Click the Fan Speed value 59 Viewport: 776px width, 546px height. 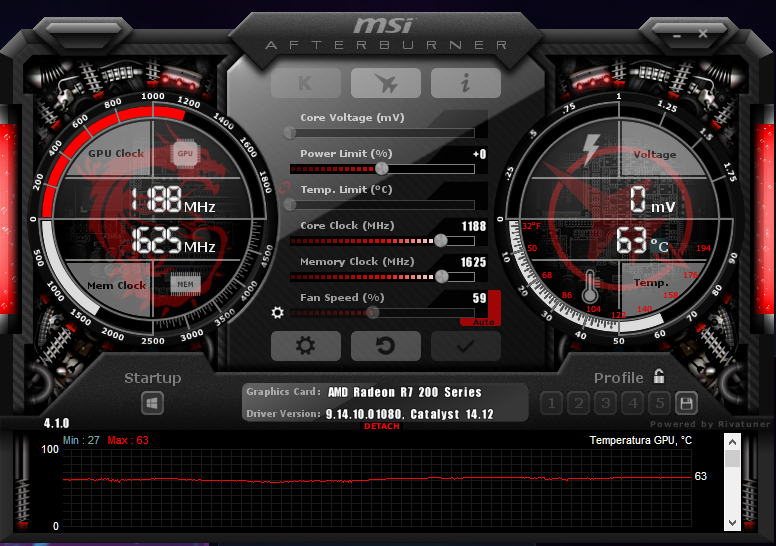coord(479,298)
